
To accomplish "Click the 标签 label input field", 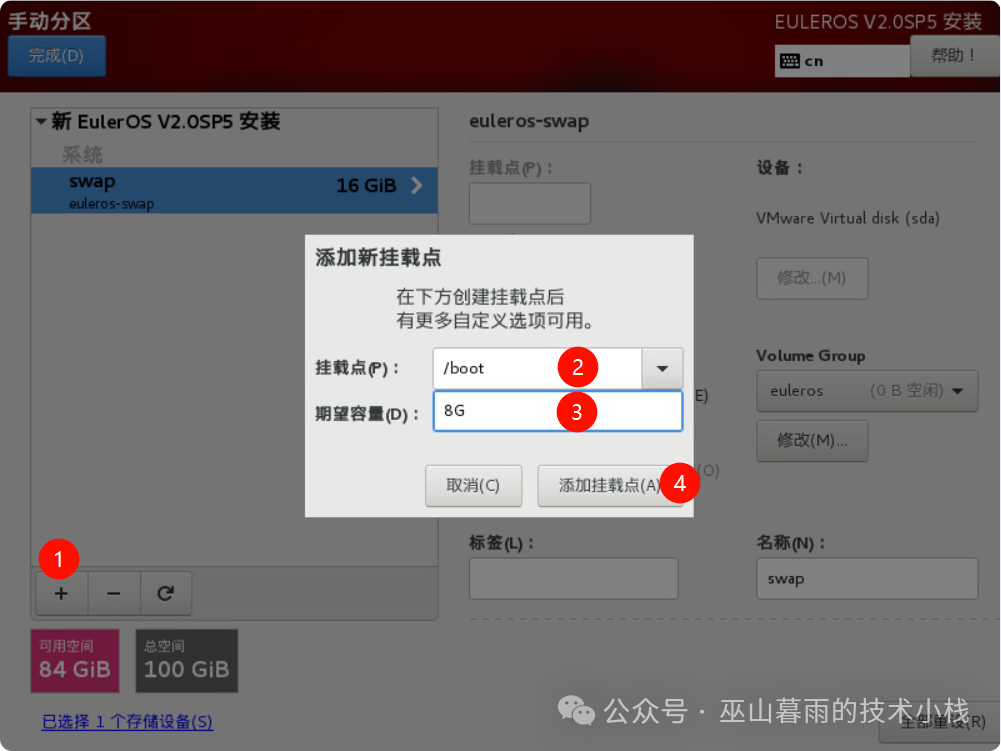I will [x=573, y=579].
